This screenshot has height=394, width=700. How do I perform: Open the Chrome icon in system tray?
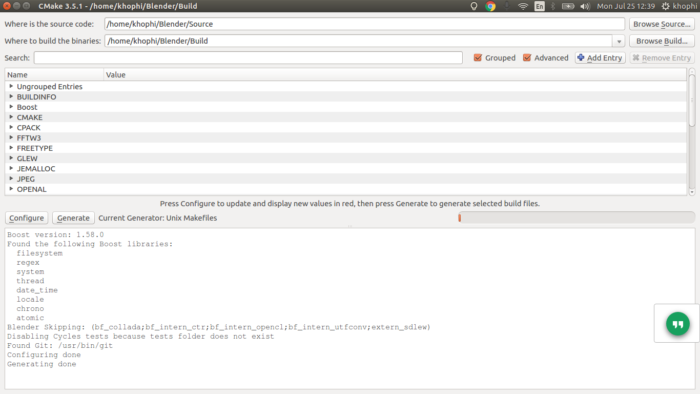[490, 6]
